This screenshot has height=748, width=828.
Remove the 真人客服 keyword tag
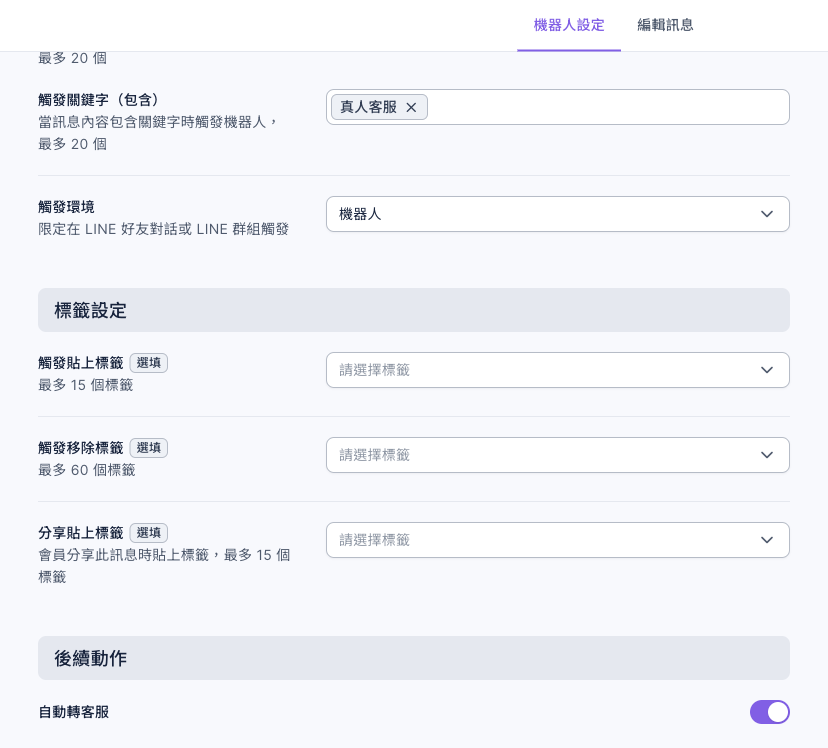tap(411, 107)
